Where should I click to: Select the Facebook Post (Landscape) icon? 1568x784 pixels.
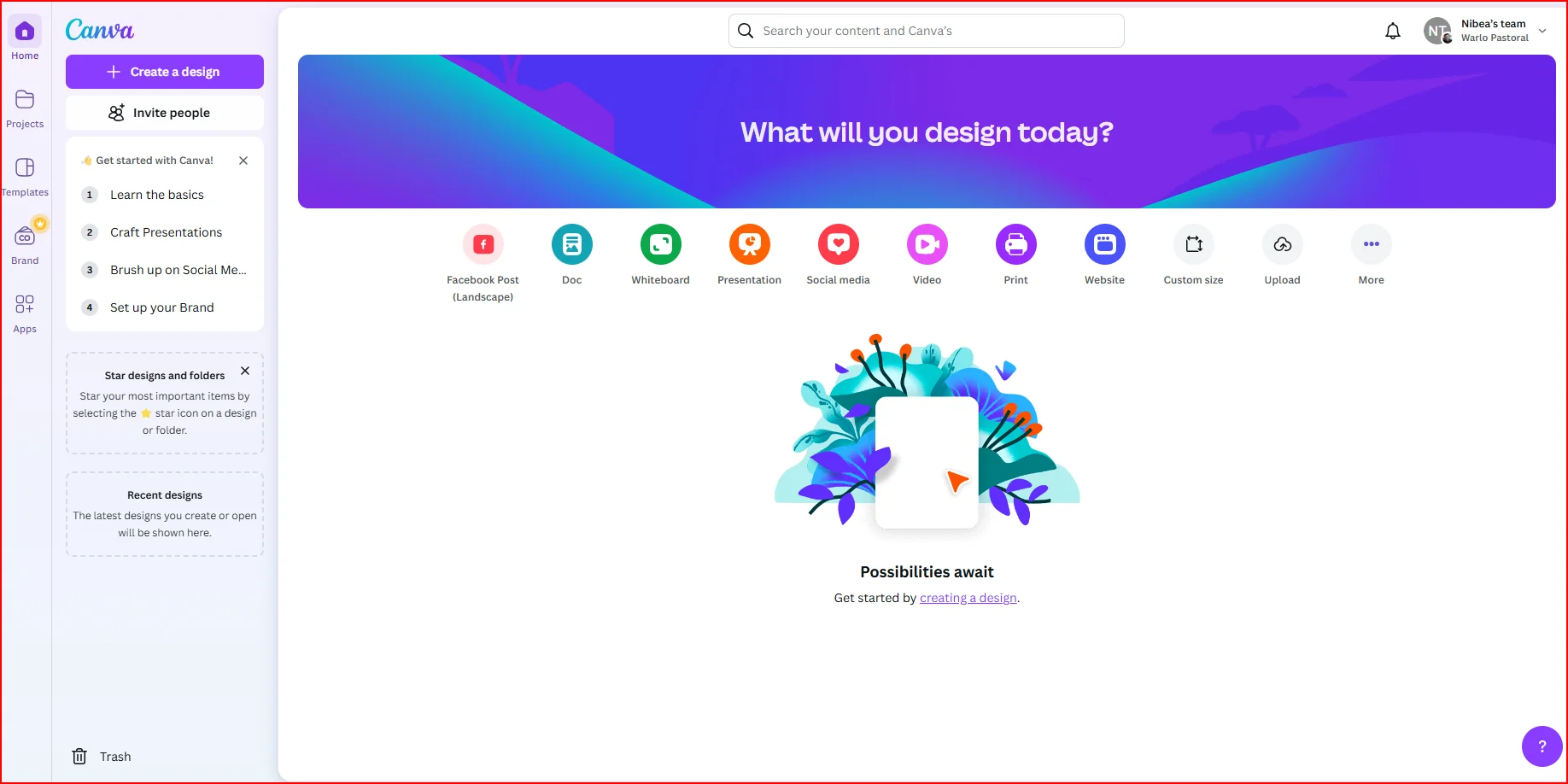[x=483, y=245]
